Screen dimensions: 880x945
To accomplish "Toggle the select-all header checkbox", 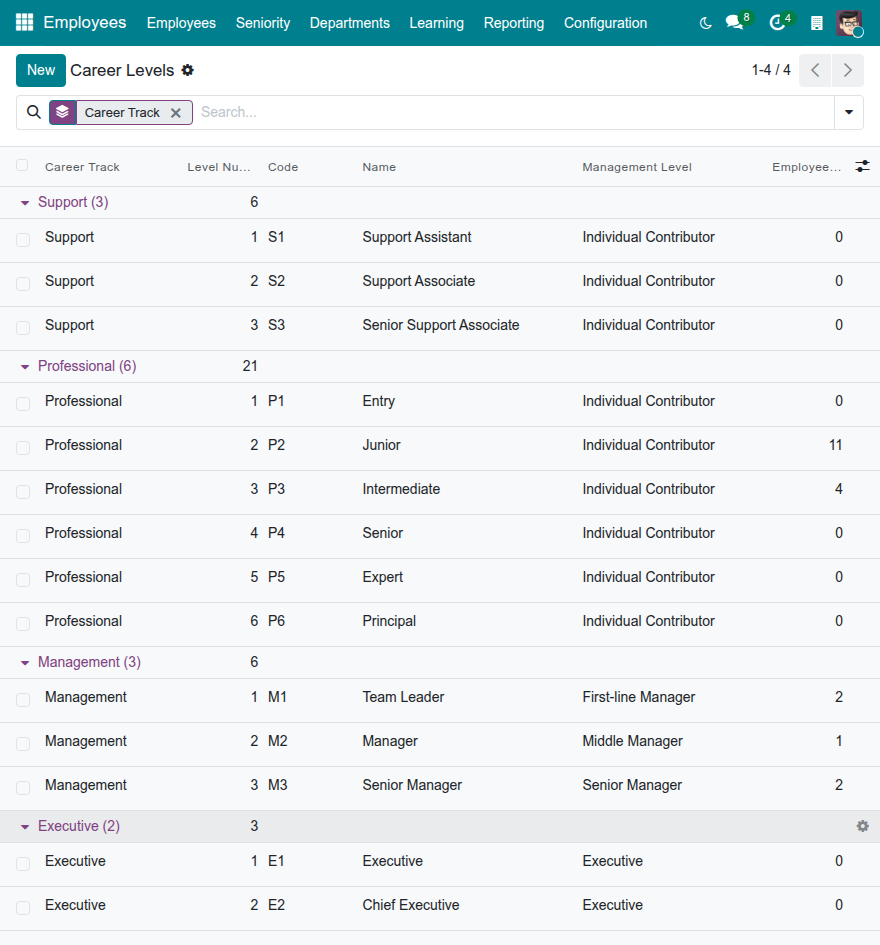I will (22, 165).
